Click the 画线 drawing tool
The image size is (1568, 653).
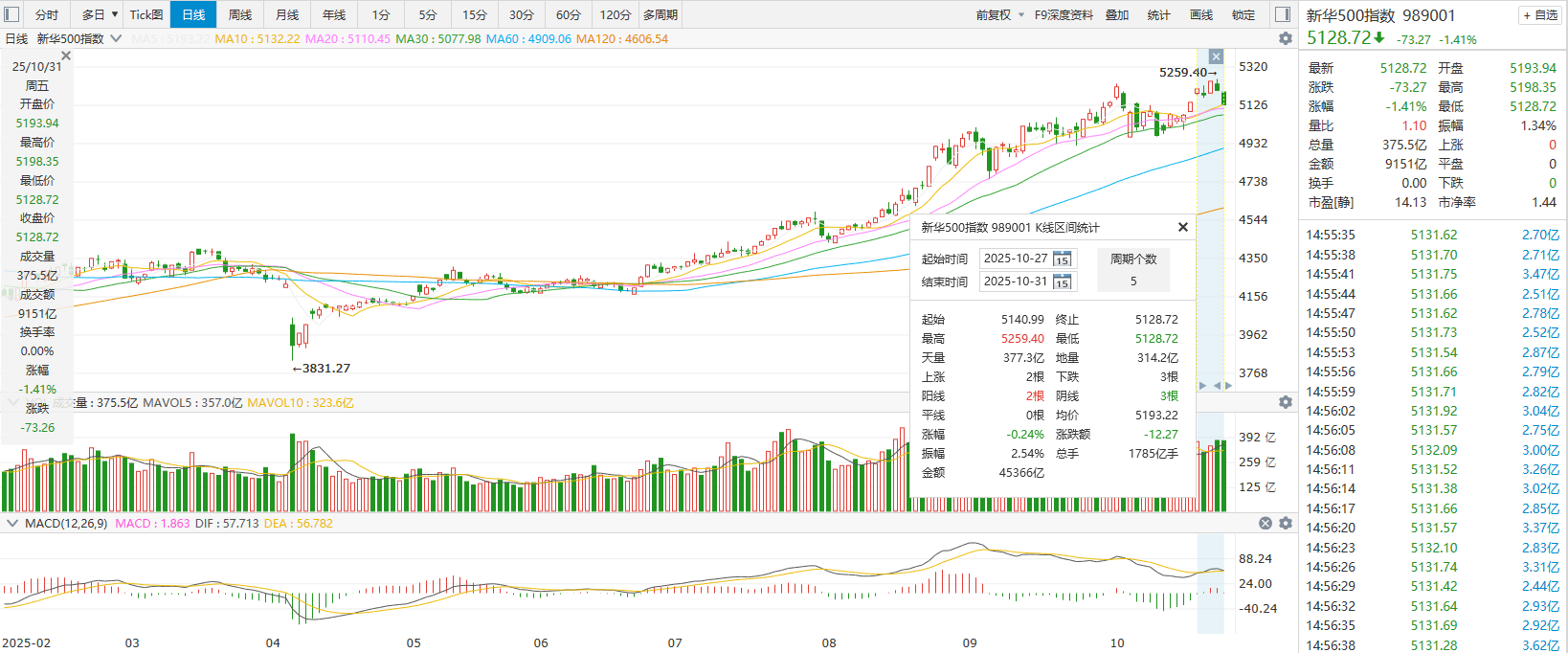pos(1201,14)
